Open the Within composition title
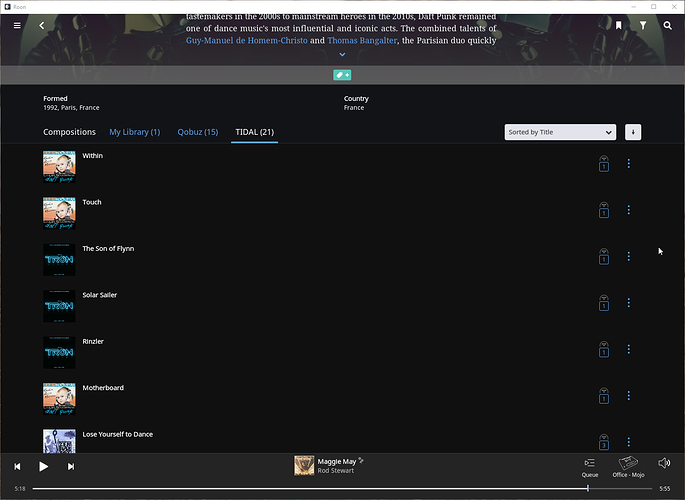 (93, 156)
